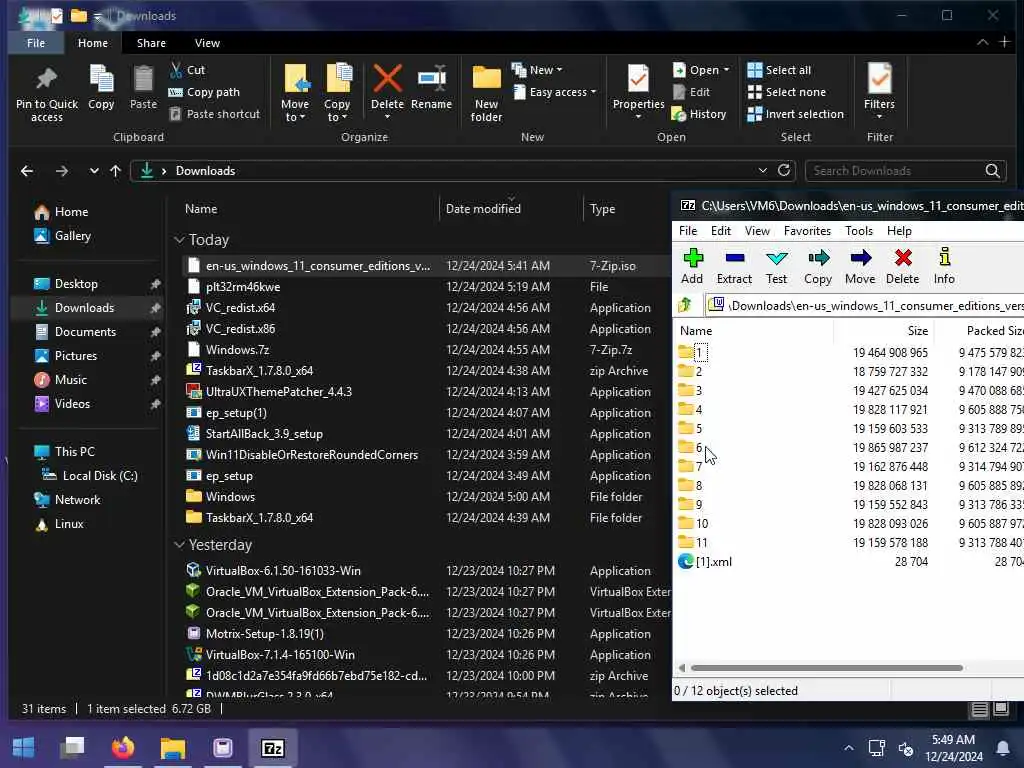Open the Explorer File tab
The image size is (1024, 768).
(x=36, y=43)
